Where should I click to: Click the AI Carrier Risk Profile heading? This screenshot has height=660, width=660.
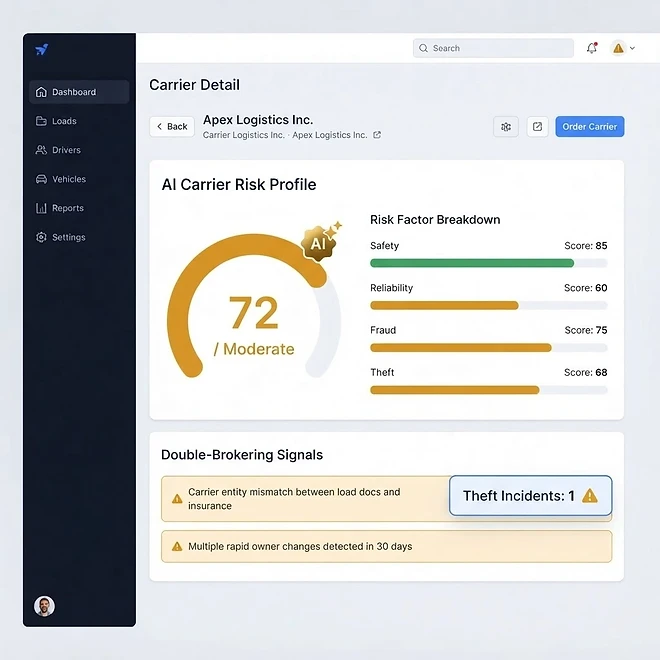click(x=239, y=184)
